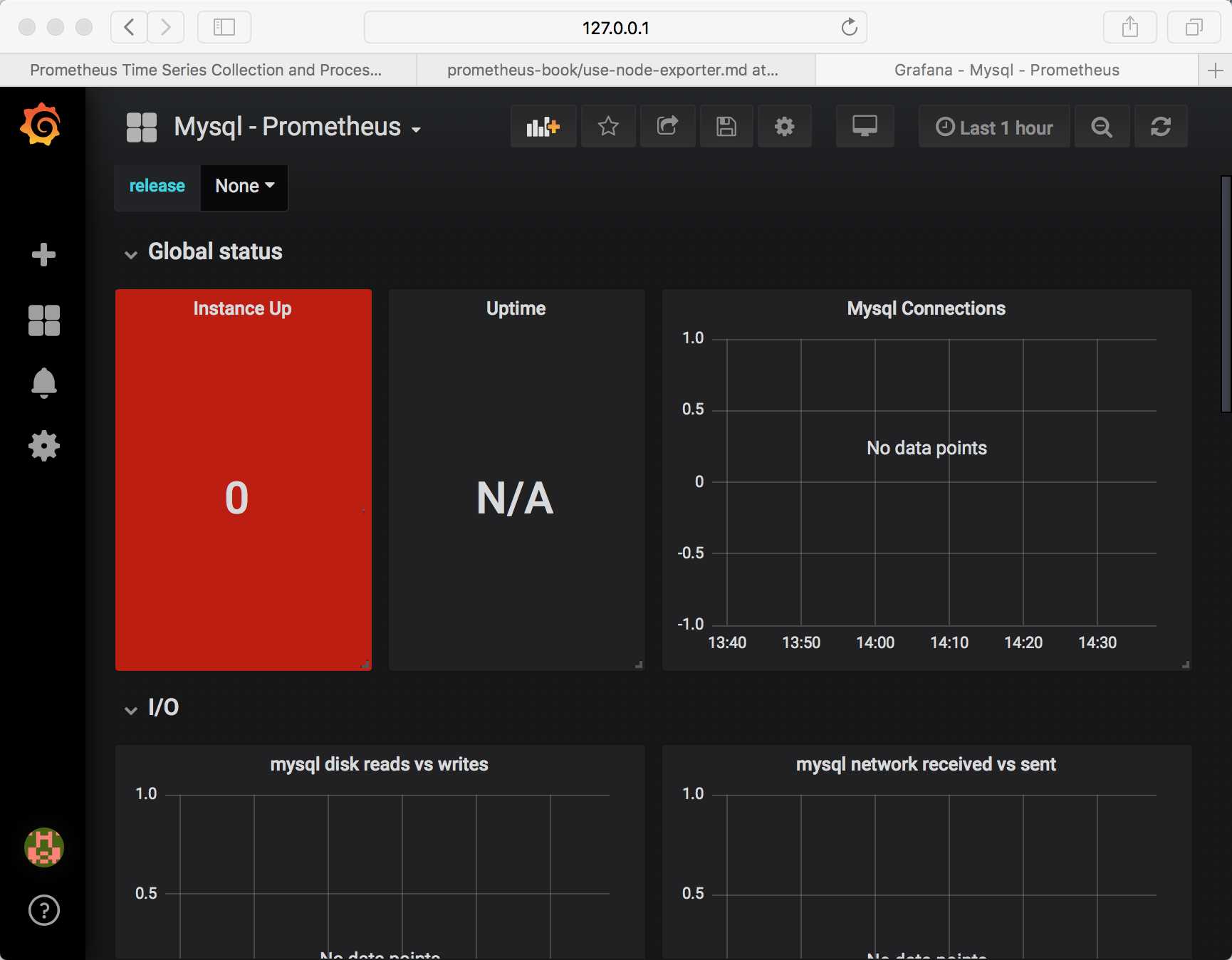Go forward with Safari forward arrow
The height and width of the screenshot is (960, 1232).
(x=166, y=27)
